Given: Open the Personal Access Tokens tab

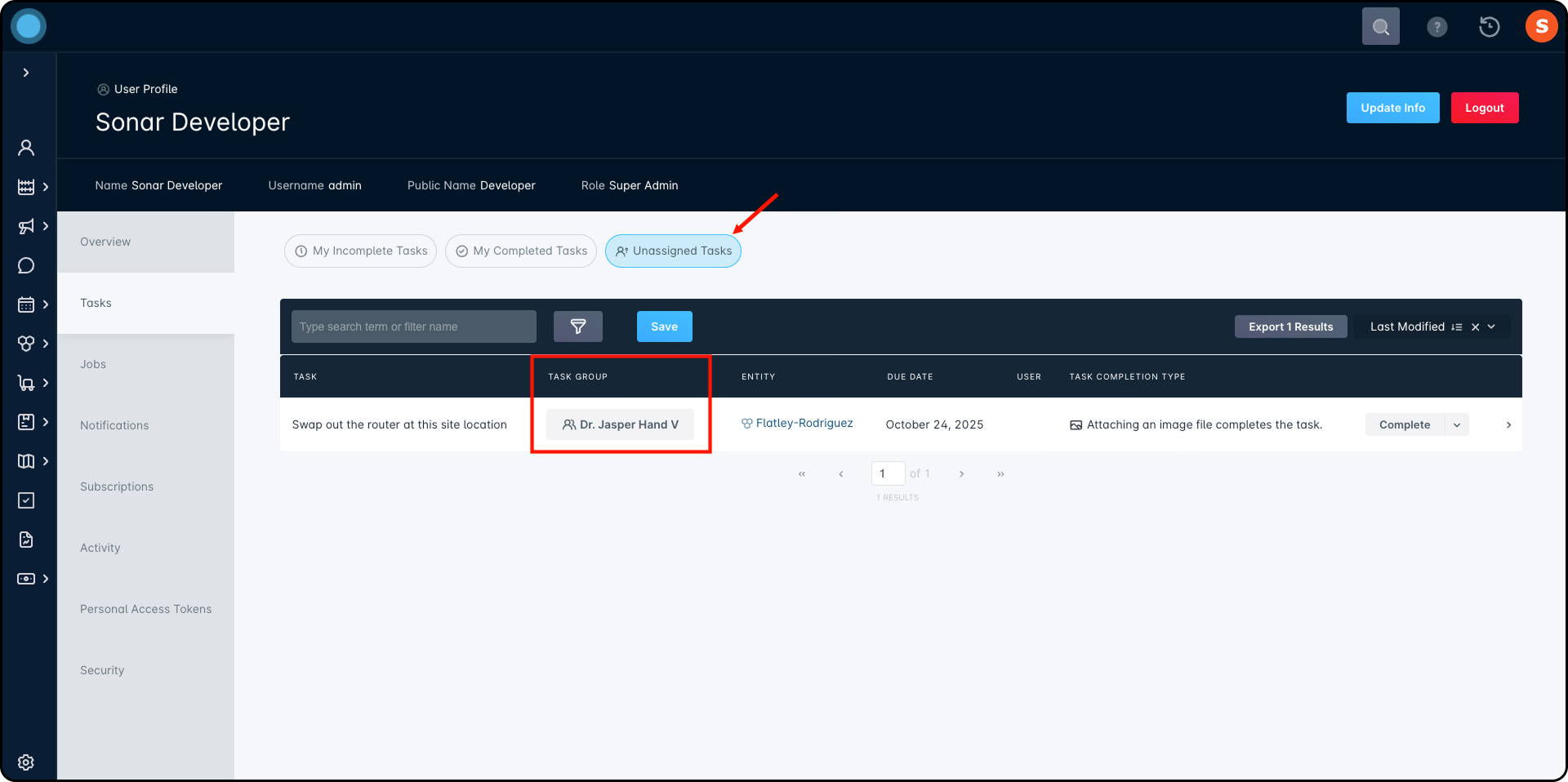Looking at the screenshot, I should click(x=145, y=609).
